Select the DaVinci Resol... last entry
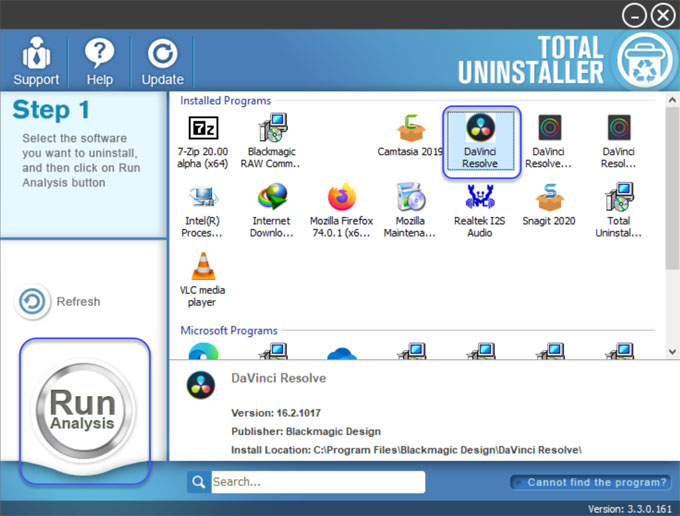680x516 pixels. (x=618, y=142)
